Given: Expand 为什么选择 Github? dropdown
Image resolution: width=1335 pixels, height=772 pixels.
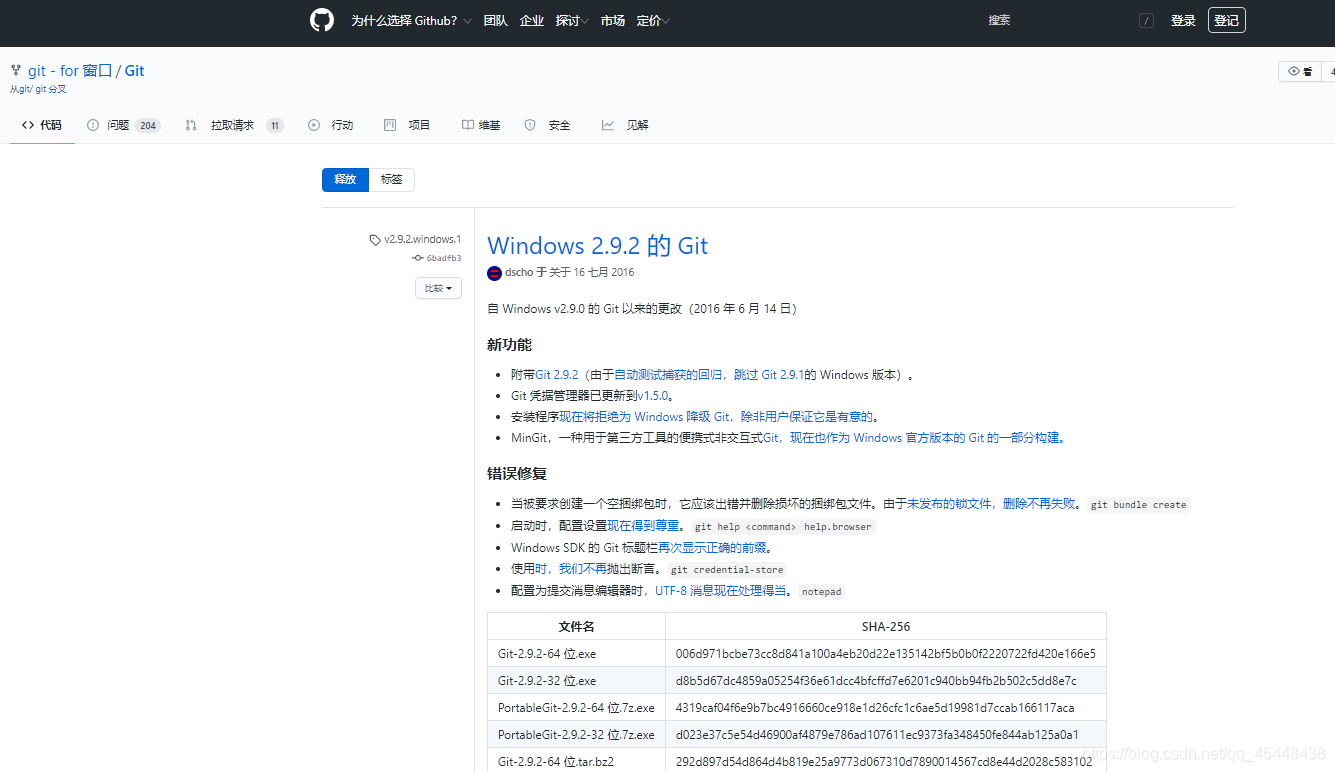Looking at the screenshot, I should (411, 21).
